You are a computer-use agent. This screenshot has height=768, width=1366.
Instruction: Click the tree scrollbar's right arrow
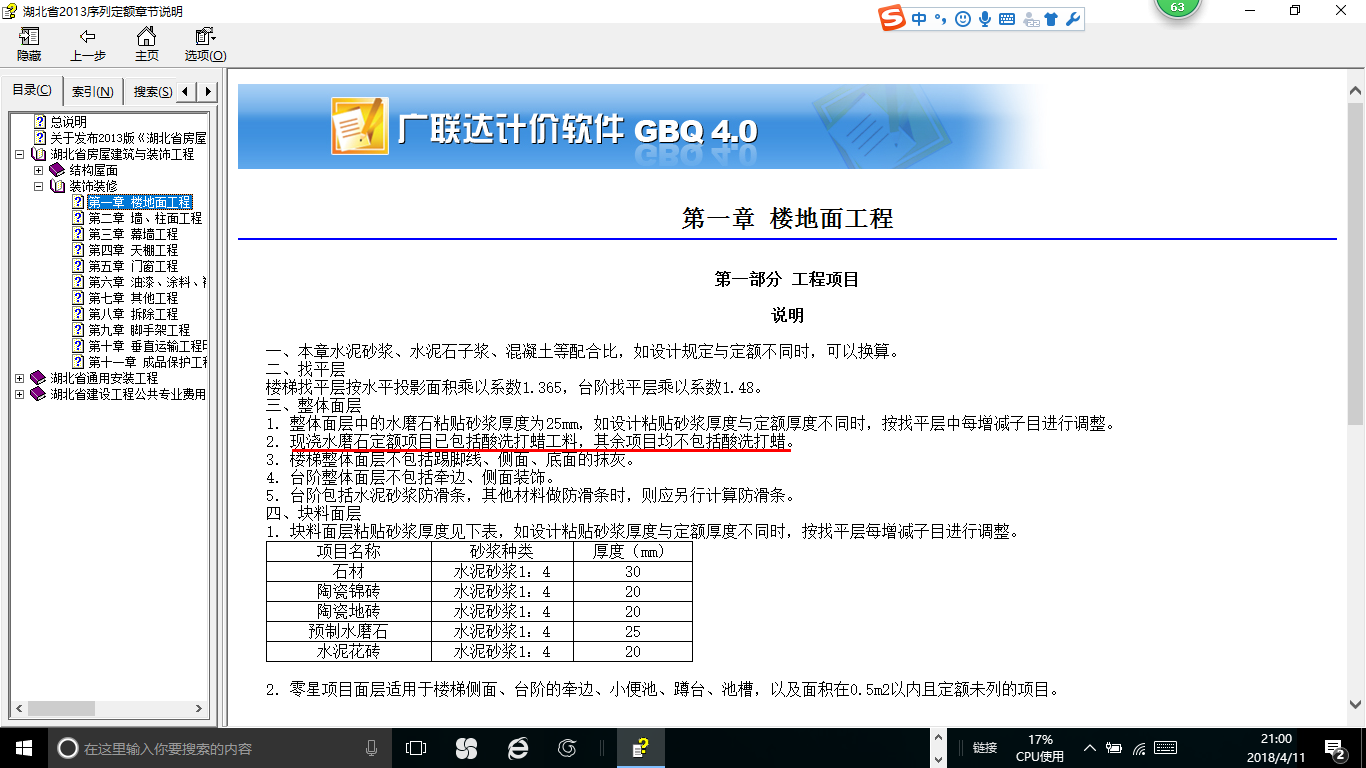pyautogui.click(x=199, y=709)
